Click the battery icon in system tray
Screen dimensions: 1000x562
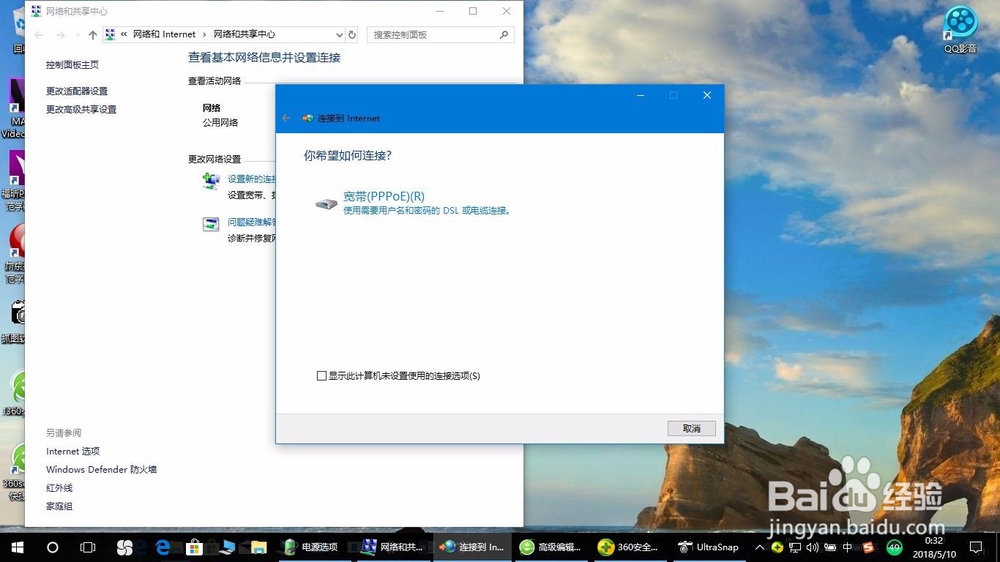click(x=830, y=547)
